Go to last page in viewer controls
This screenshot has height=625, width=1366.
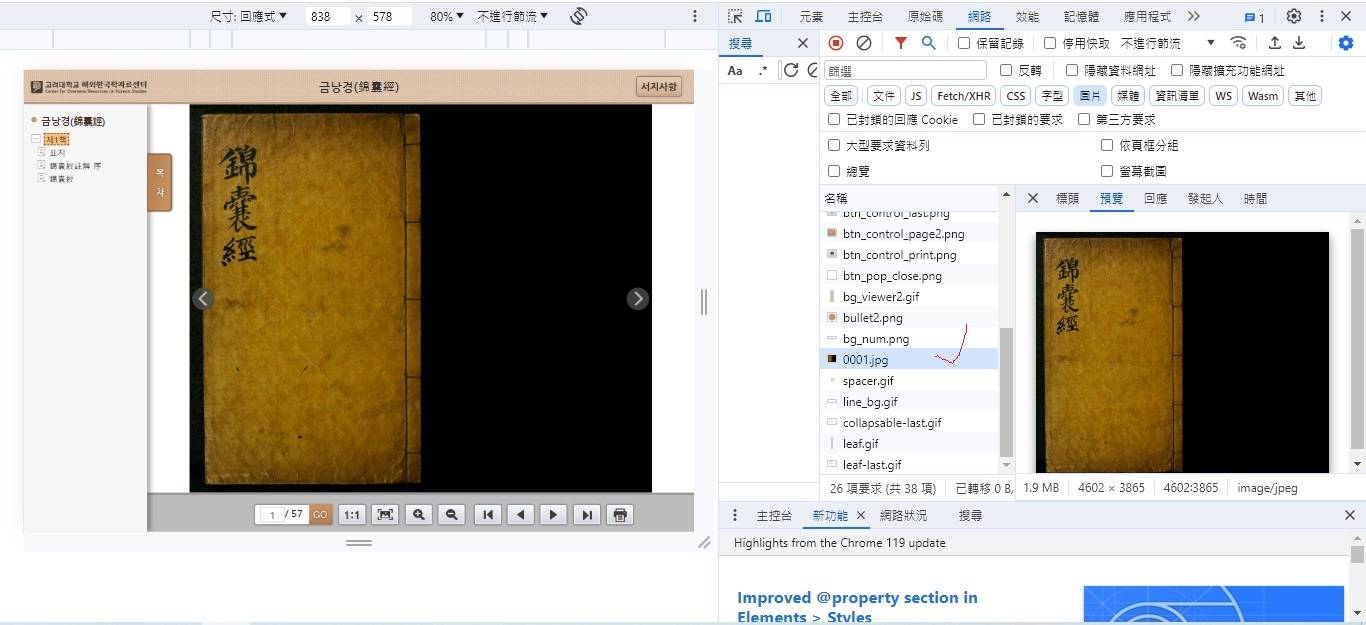(x=587, y=515)
